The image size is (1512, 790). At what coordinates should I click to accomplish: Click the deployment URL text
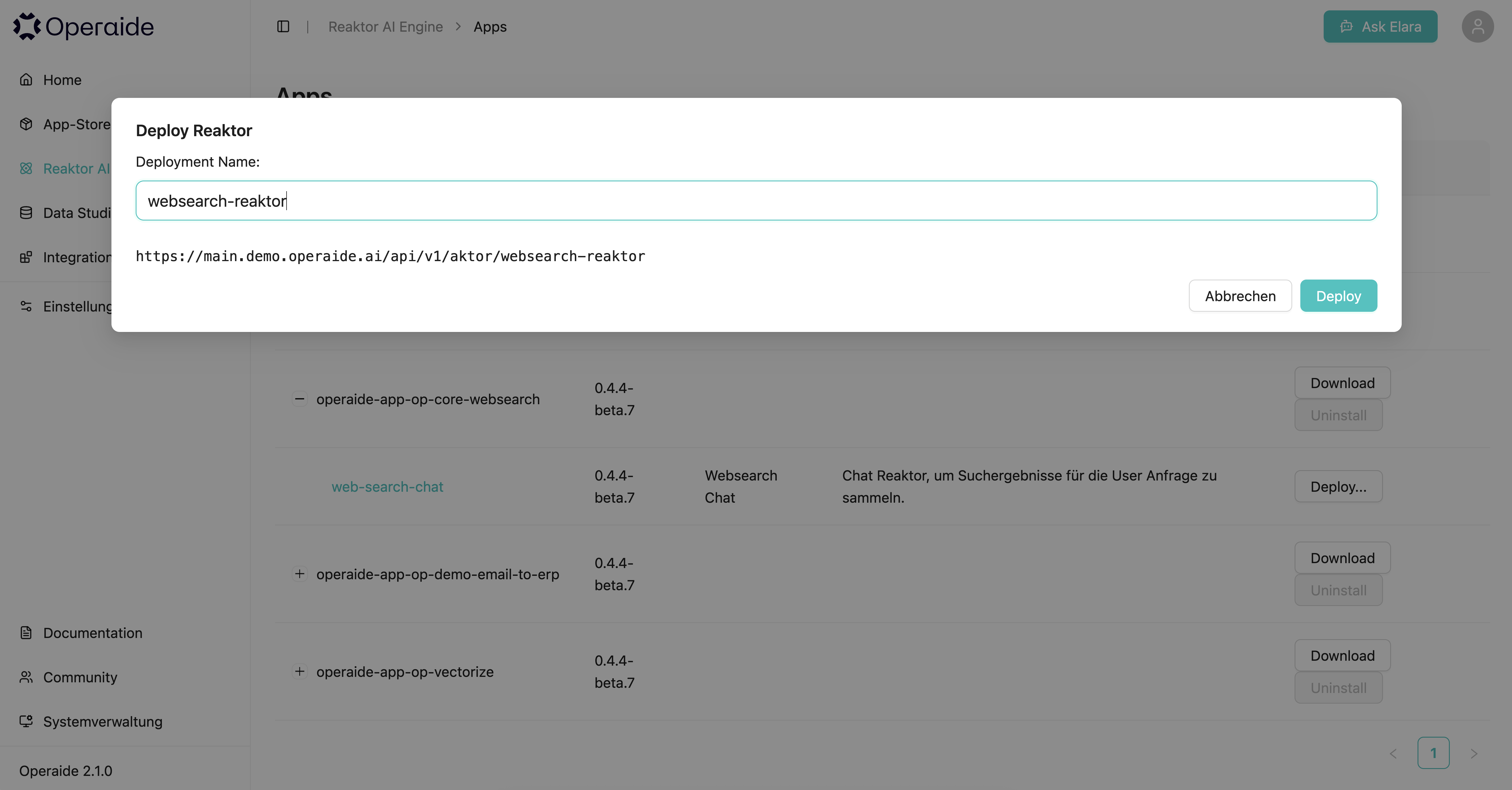pos(390,256)
